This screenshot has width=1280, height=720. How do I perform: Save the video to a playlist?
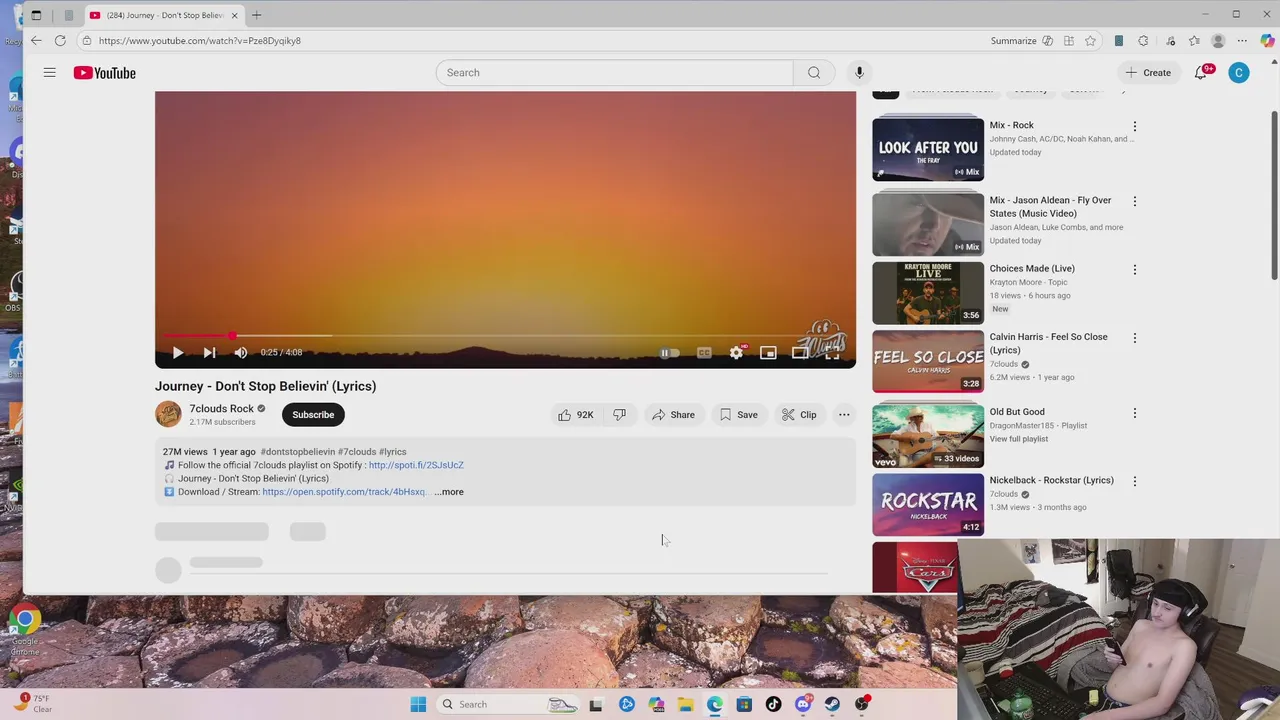point(738,415)
